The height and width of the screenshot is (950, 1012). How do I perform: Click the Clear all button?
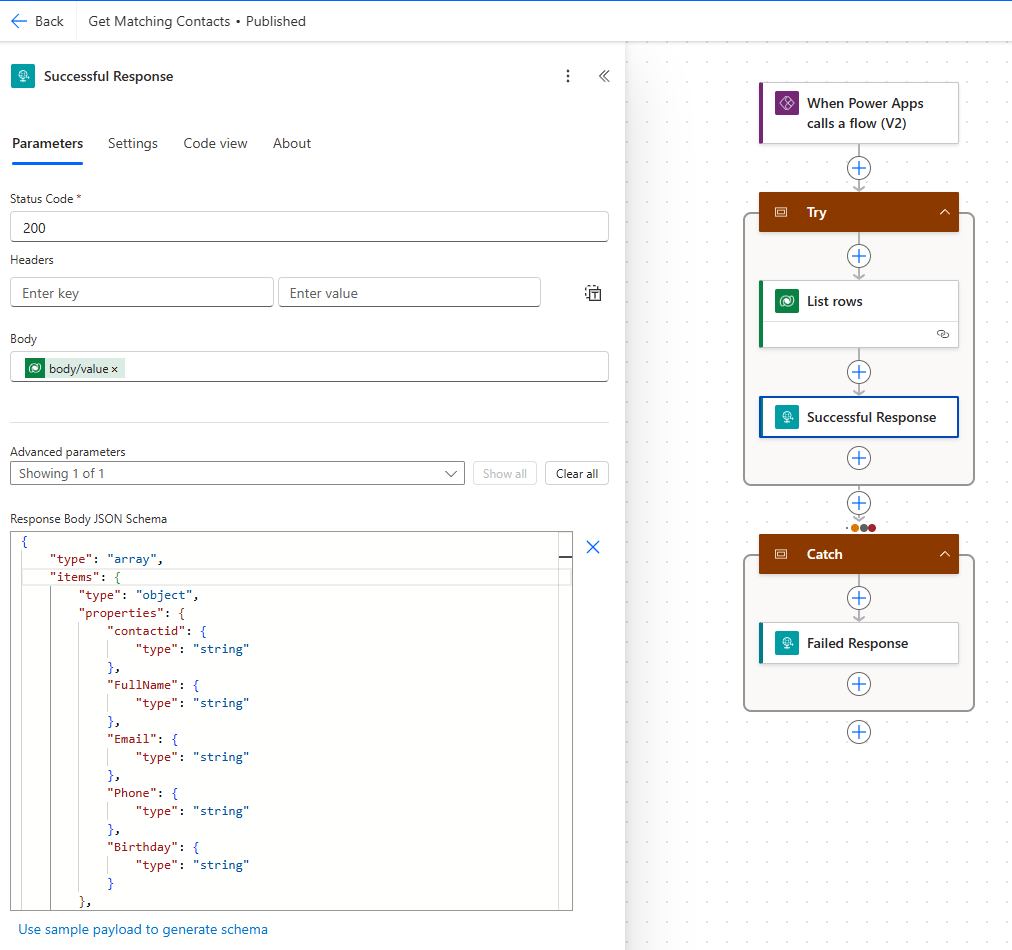577,473
